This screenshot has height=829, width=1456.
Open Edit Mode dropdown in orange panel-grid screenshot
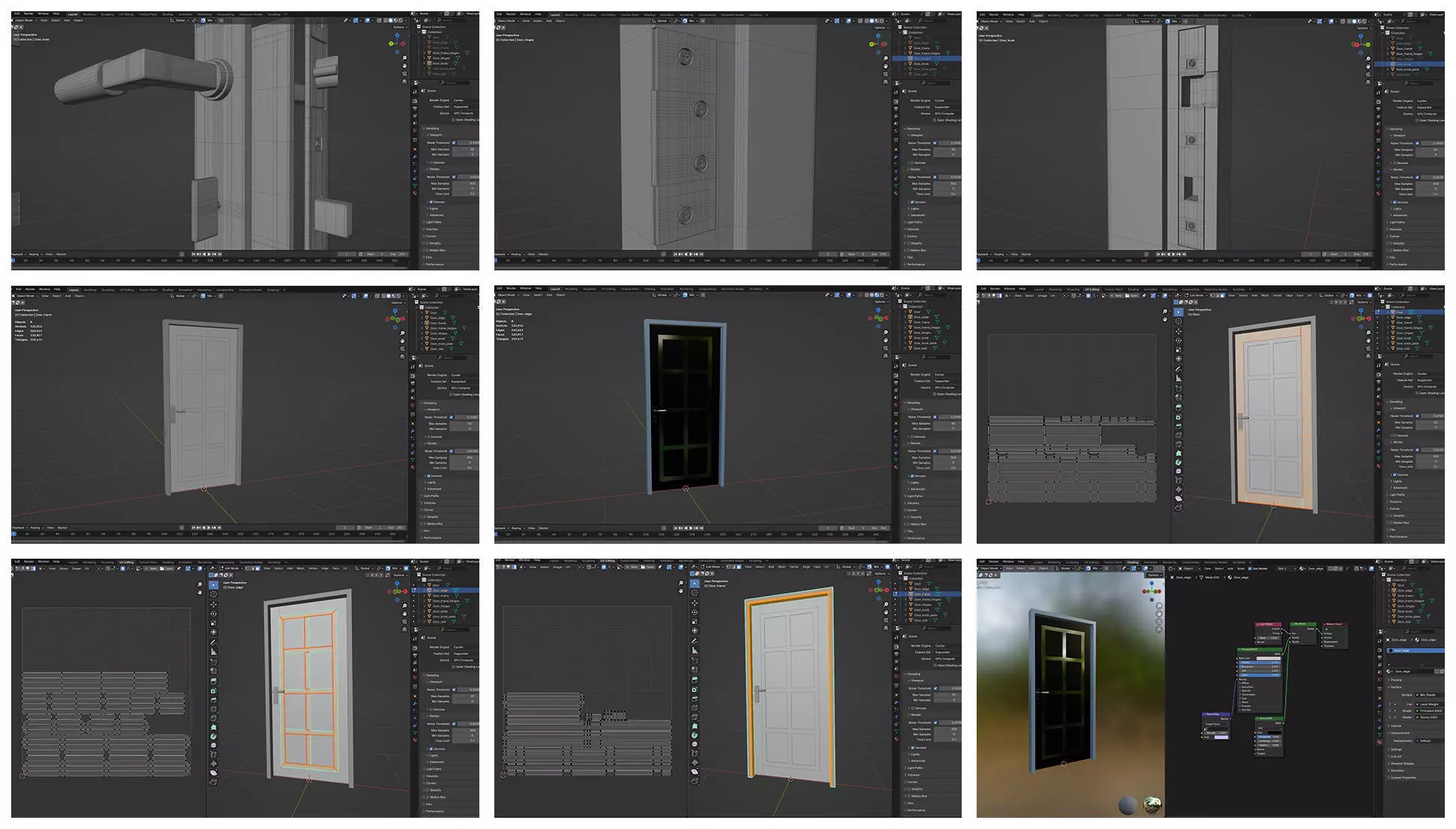pos(231,568)
